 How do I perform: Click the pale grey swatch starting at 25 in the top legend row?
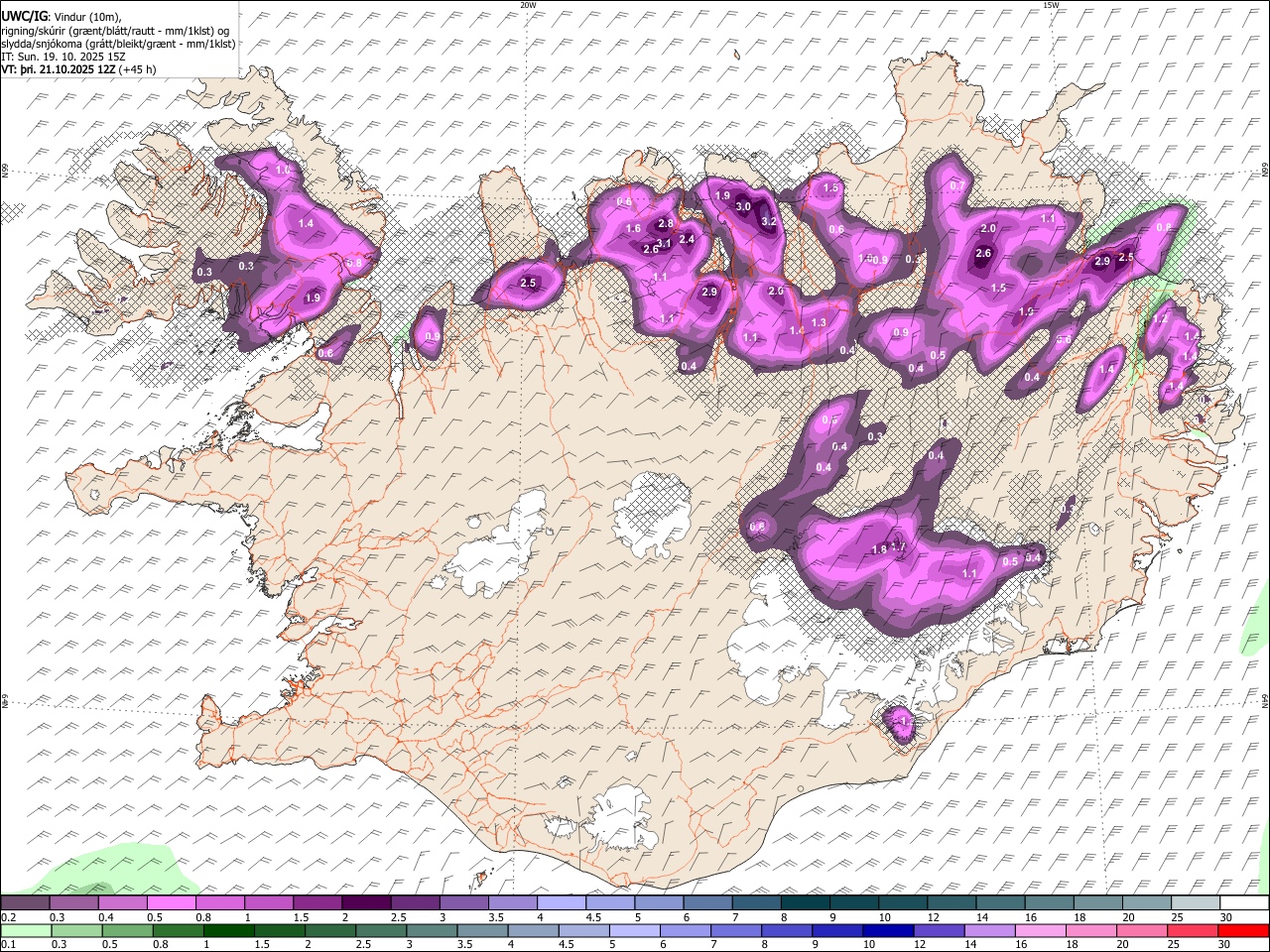click(1195, 902)
